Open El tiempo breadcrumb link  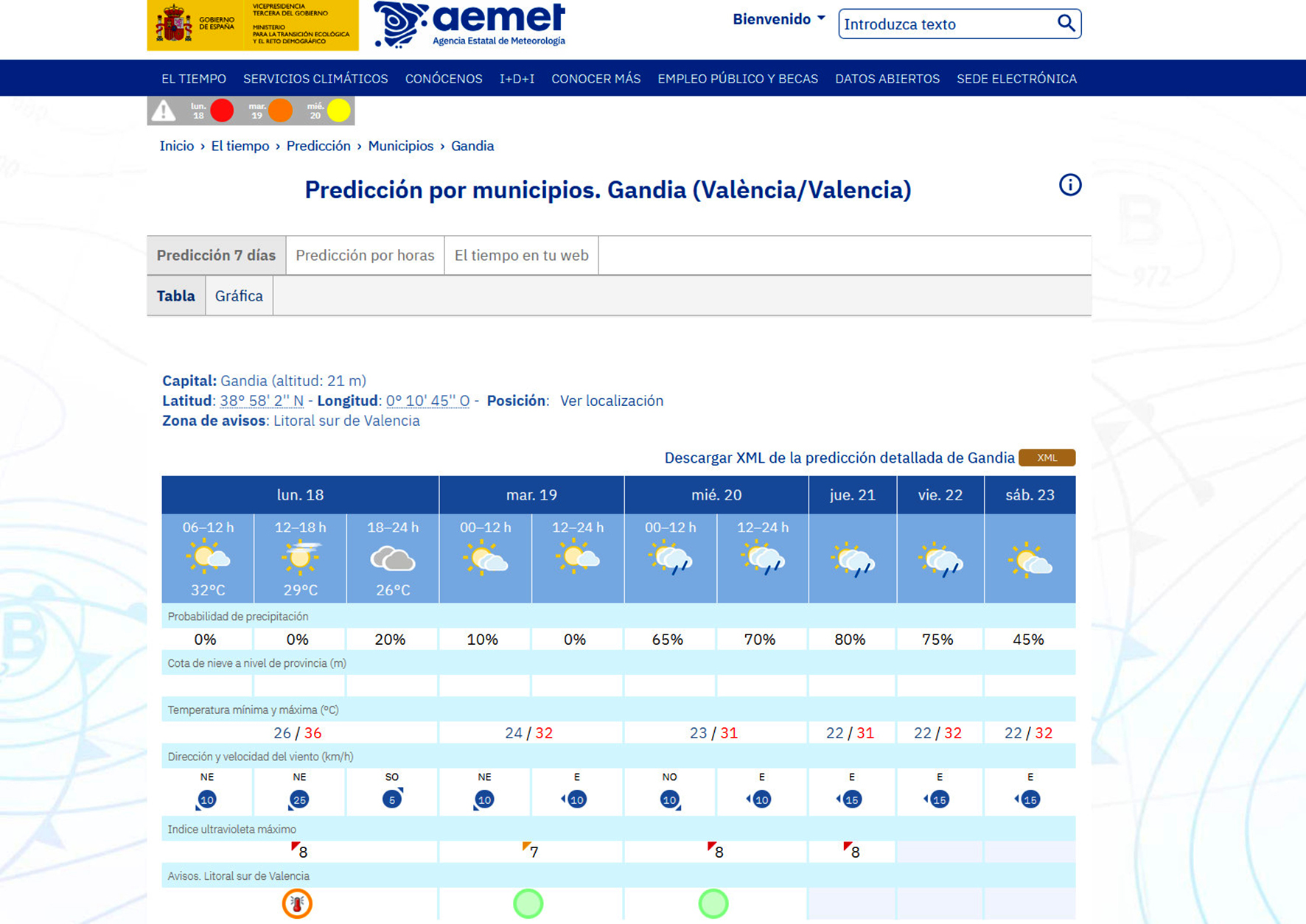(240, 146)
